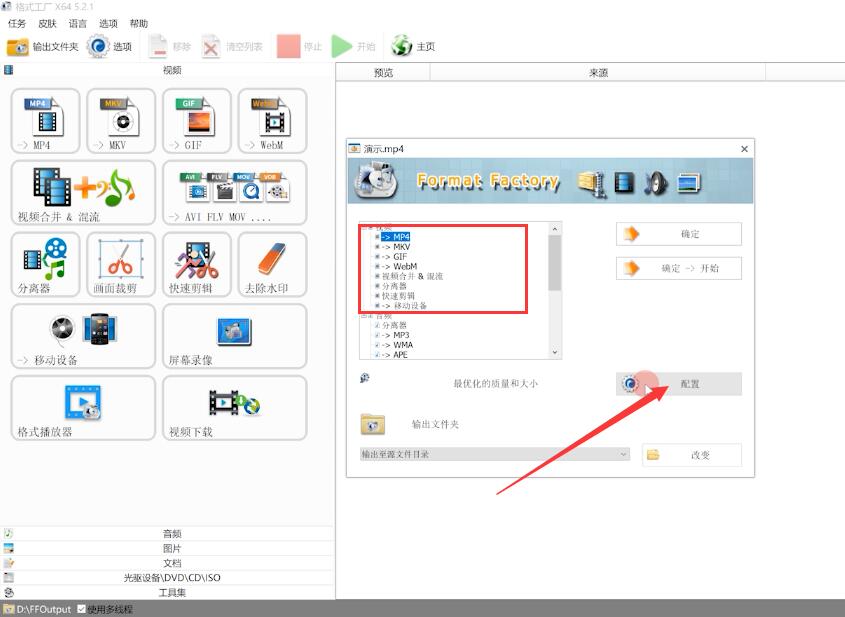
Task: Select -> MP3 in the dialog tree
Action: (x=396, y=335)
